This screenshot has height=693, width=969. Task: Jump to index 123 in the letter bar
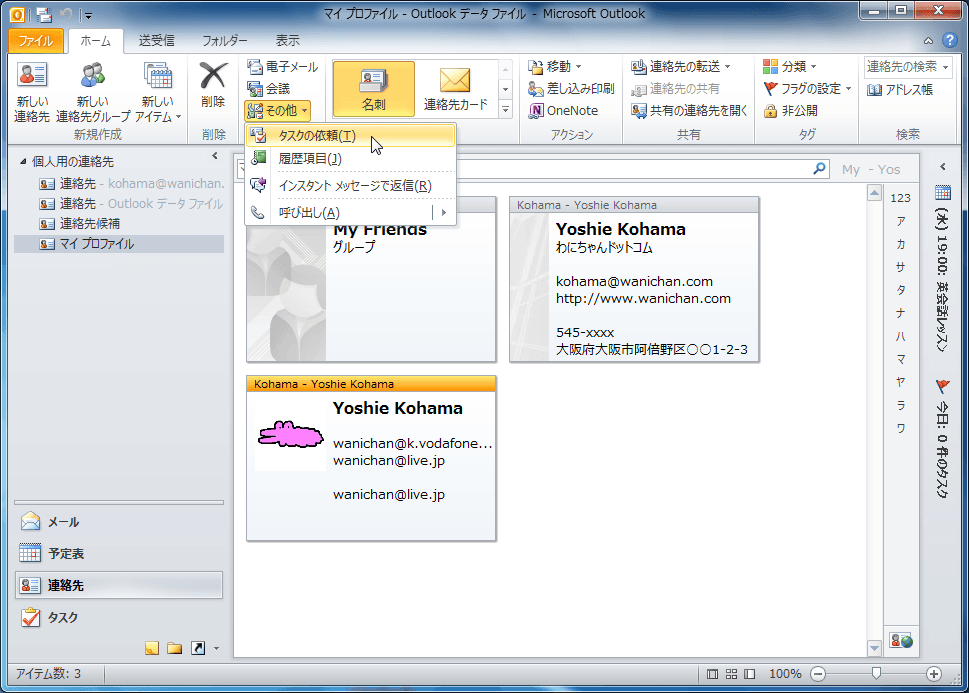(900, 198)
